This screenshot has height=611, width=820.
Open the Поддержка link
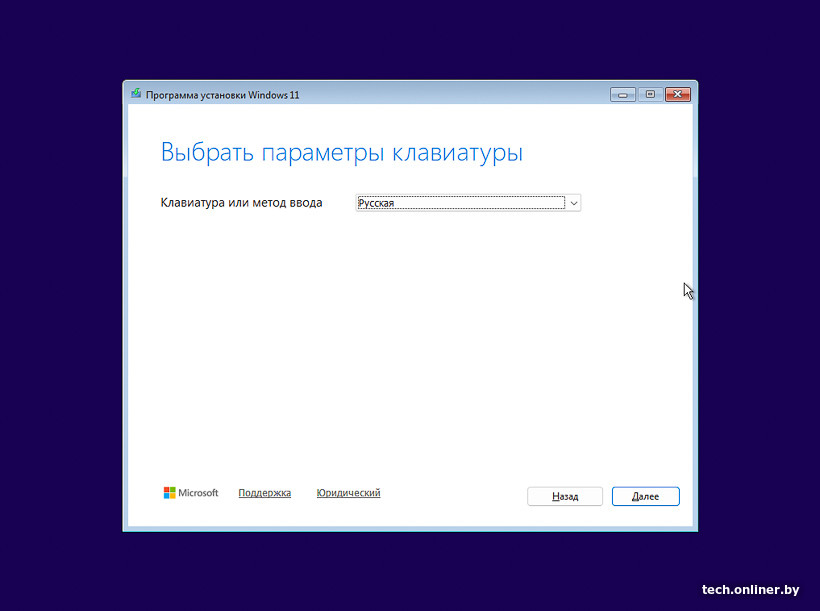[265, 493]
